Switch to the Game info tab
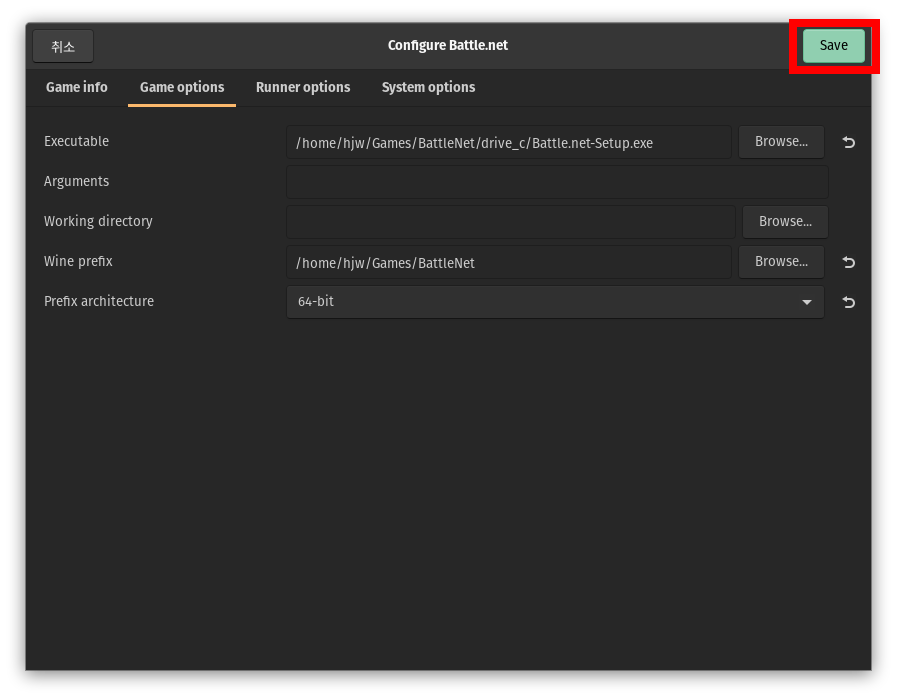 click(x=77, y=88)
